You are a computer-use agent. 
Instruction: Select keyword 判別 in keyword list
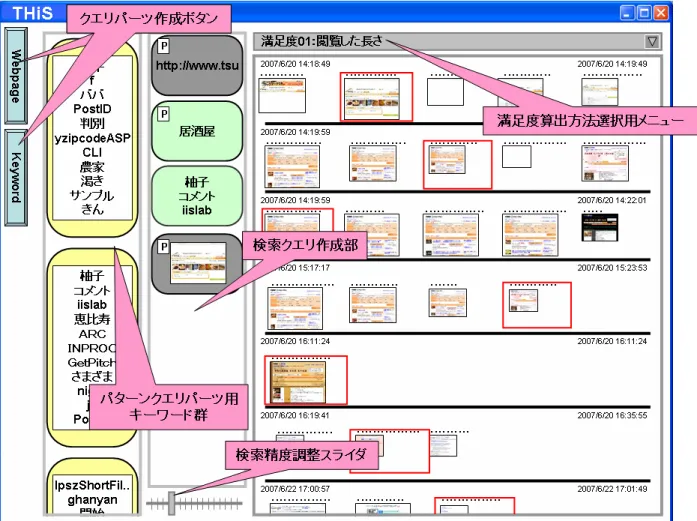pyautogui.click(x=92, y=124)
